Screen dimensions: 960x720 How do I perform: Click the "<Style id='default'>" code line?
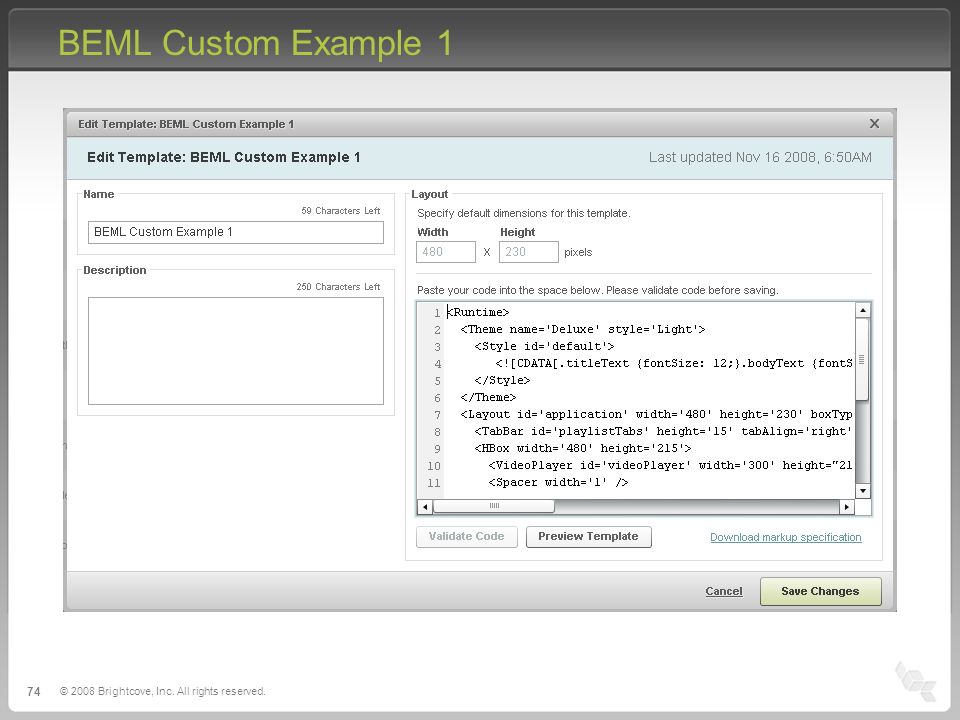click(x=544, y=347)
